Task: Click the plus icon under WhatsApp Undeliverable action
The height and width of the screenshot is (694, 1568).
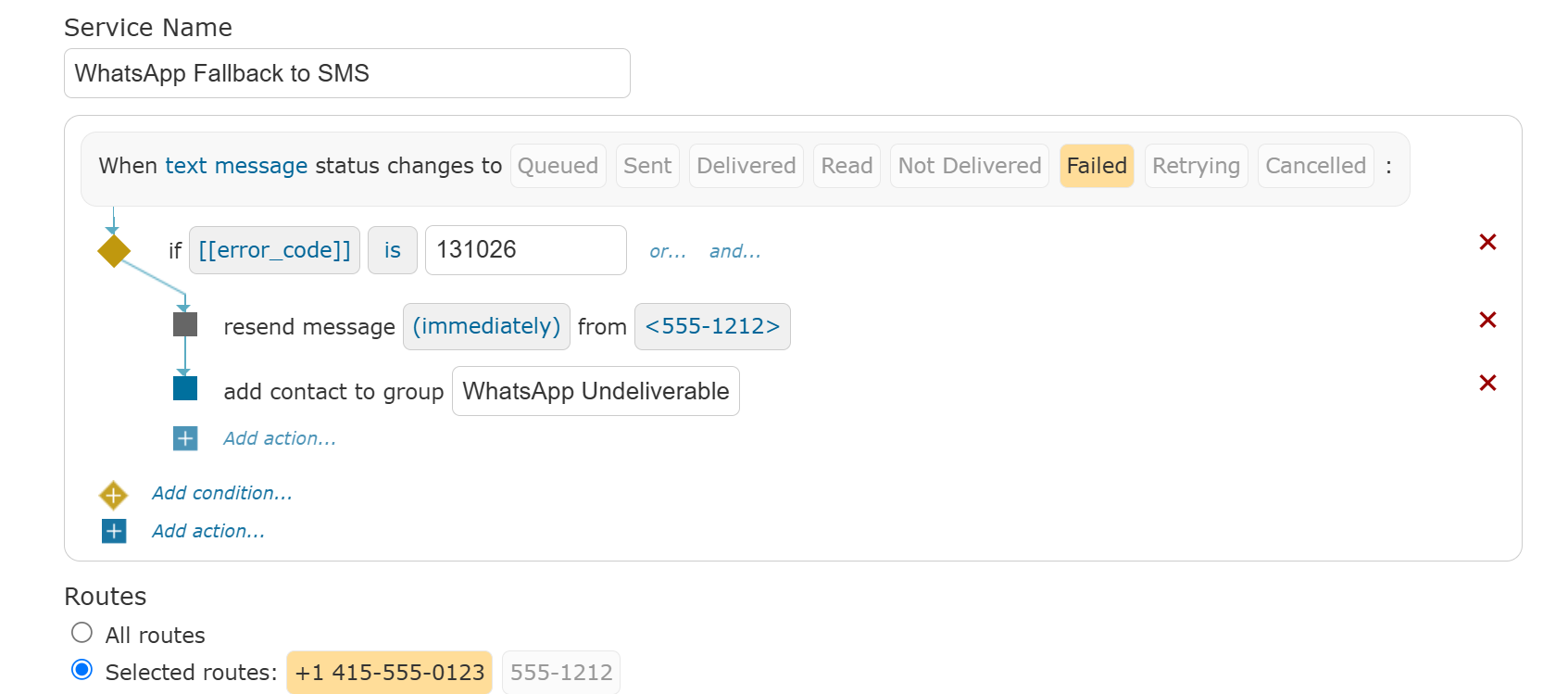Action: (x=185, y=438)
